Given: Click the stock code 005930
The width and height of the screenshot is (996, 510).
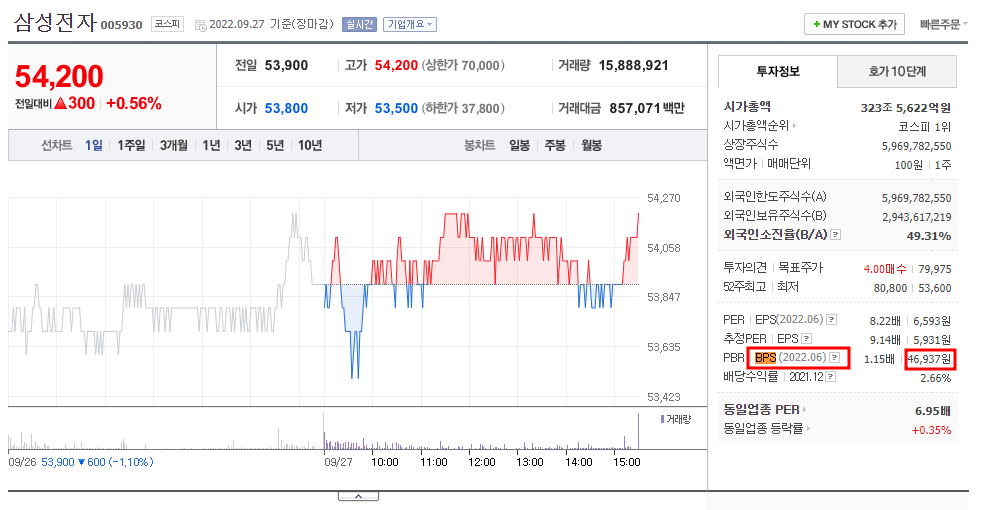Looking at the screenshot, I should 121,25.
